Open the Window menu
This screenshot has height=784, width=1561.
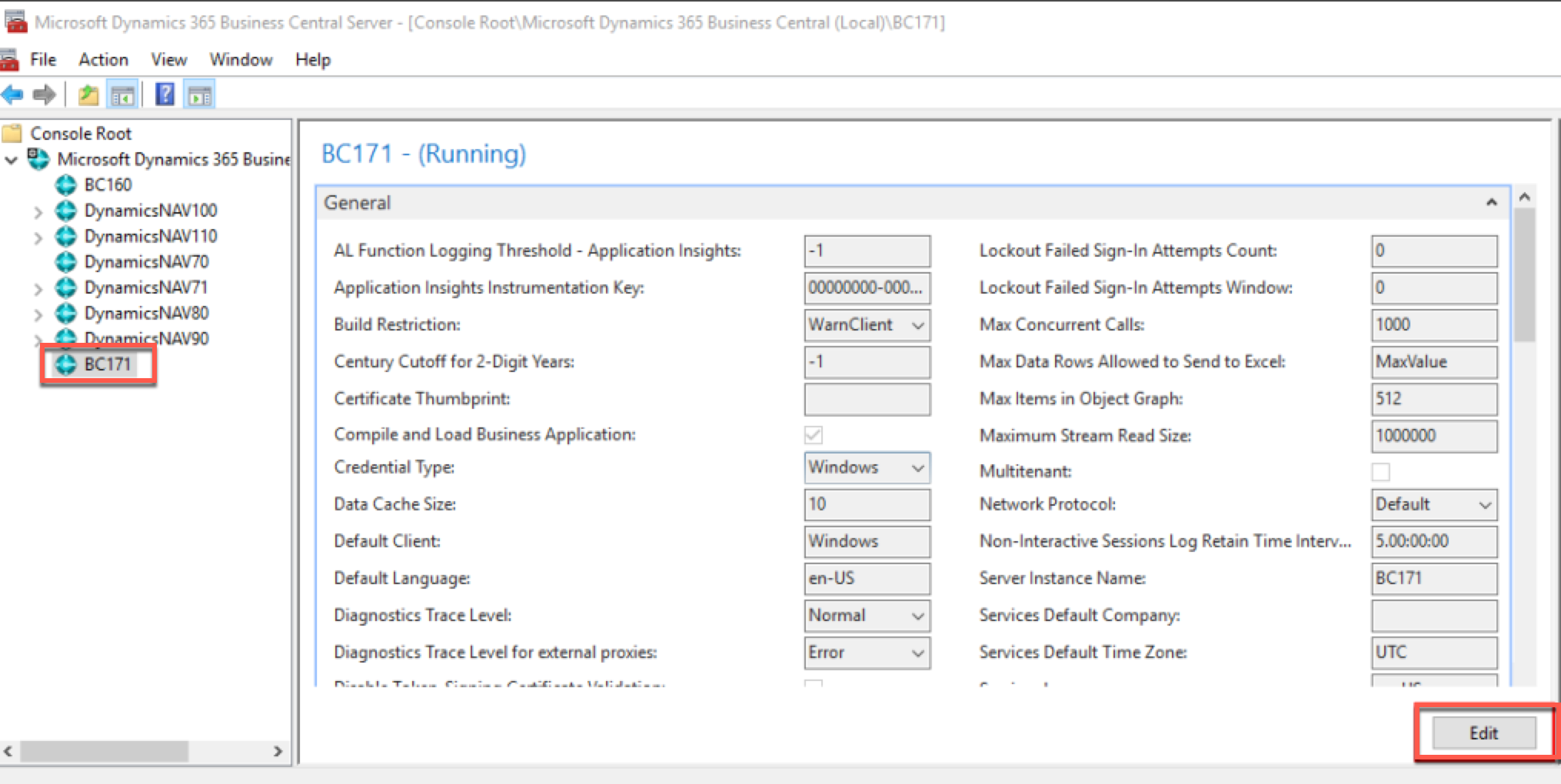click(241, 60)
